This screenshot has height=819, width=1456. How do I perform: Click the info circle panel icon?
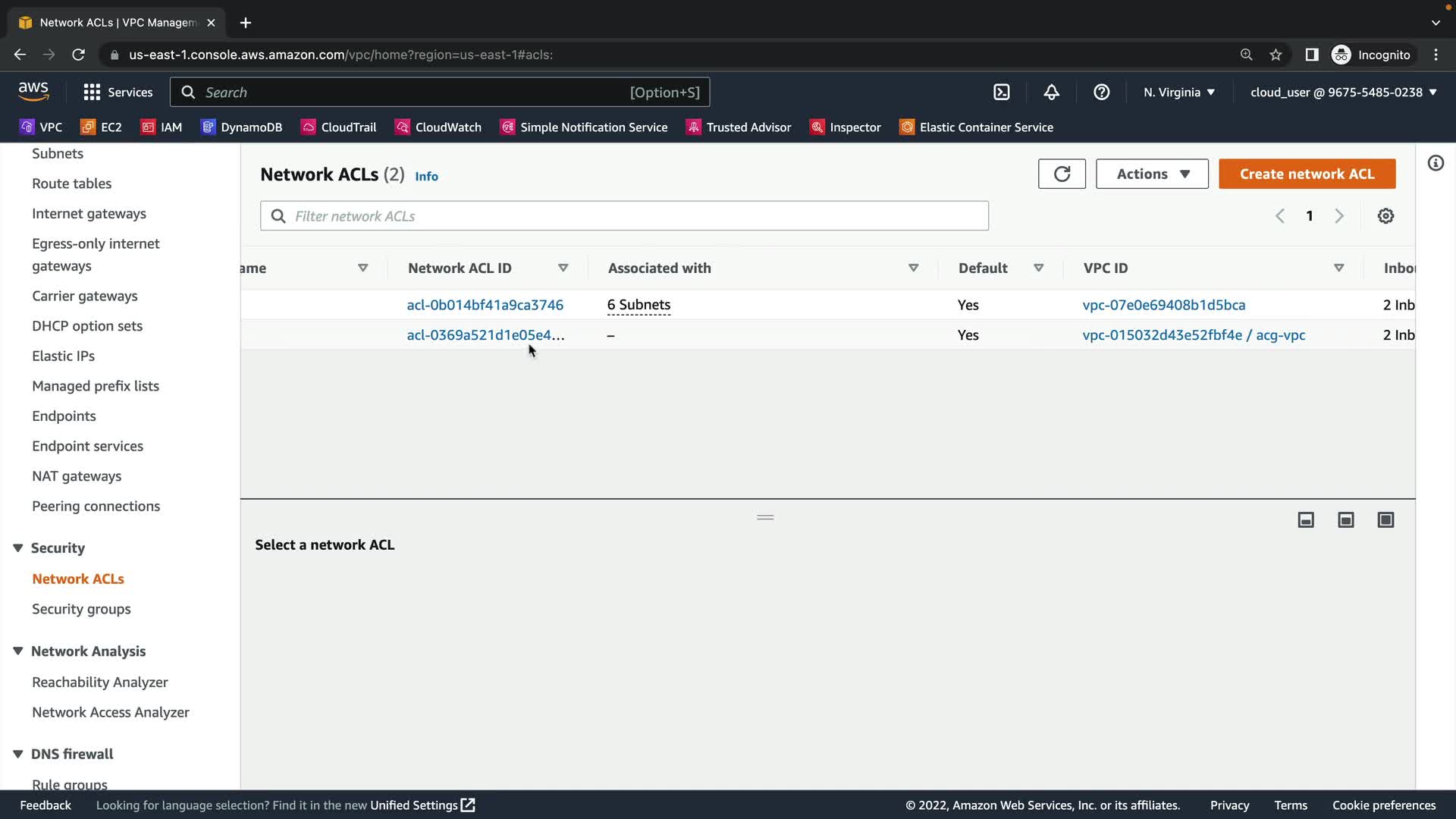point(1436,163)
